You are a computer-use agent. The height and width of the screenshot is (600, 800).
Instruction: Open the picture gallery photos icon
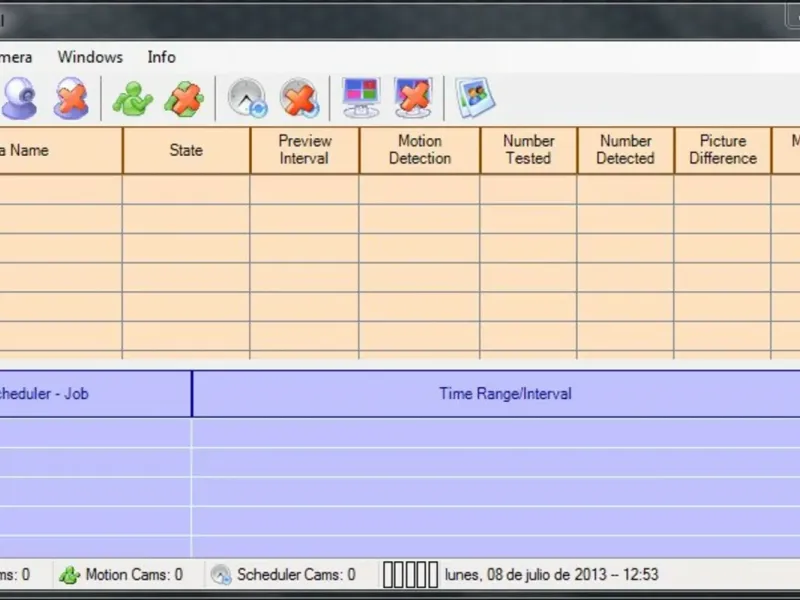(x=475, y=97)
